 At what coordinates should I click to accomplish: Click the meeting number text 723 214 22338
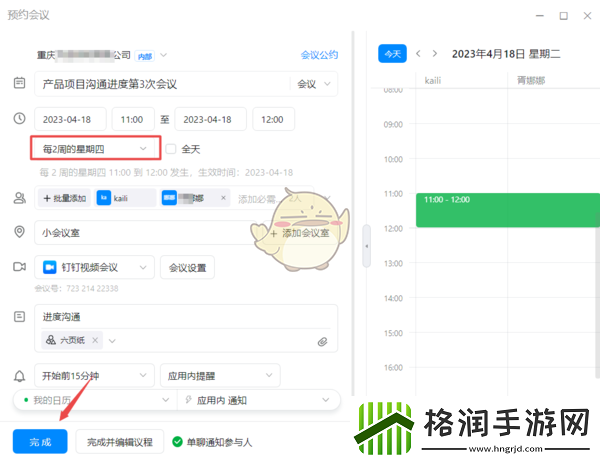click(x=92, y=288)
